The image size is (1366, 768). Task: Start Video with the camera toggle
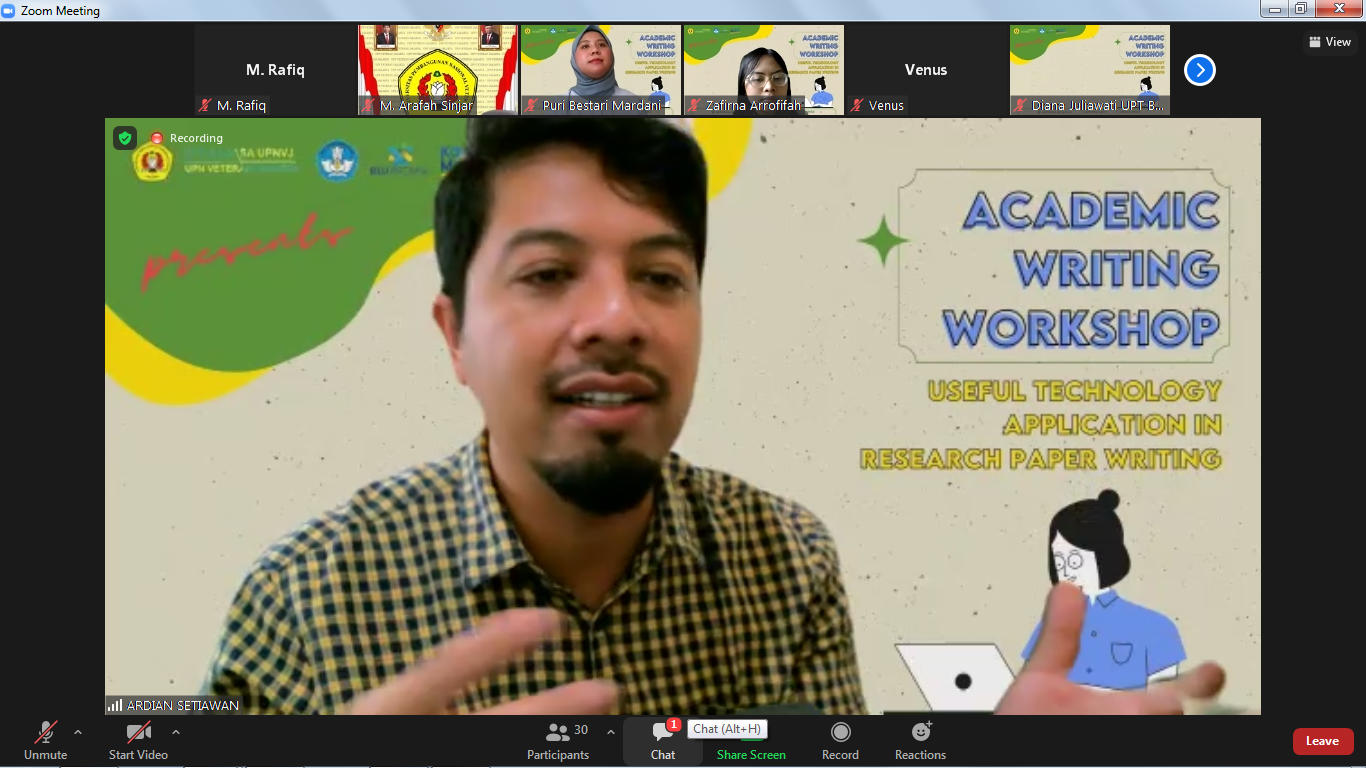pos(138,740)
